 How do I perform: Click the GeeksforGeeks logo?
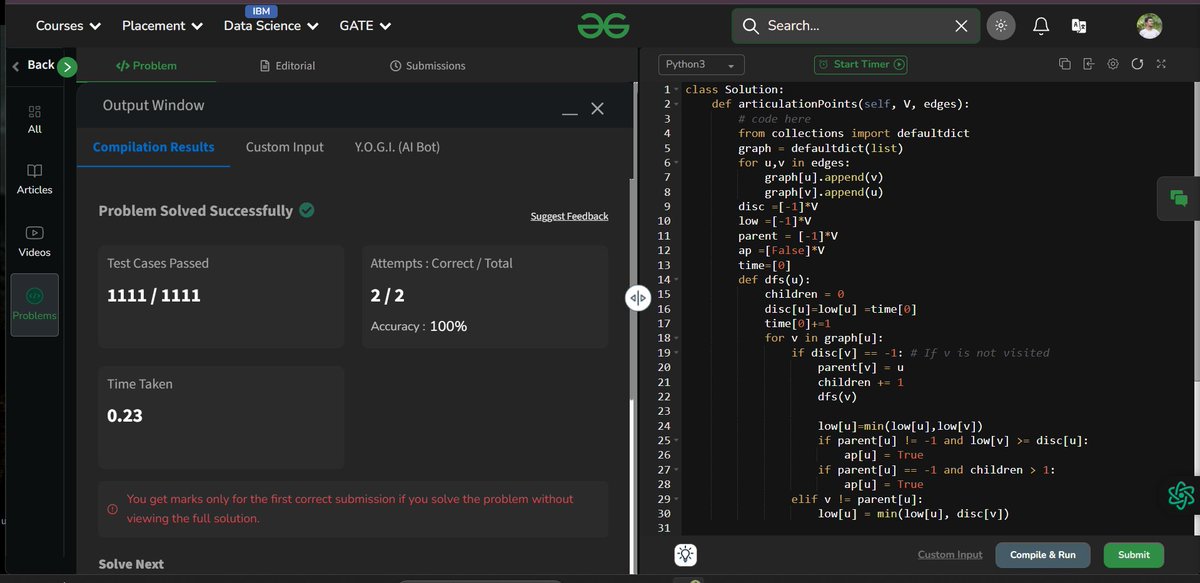[602, 26]
